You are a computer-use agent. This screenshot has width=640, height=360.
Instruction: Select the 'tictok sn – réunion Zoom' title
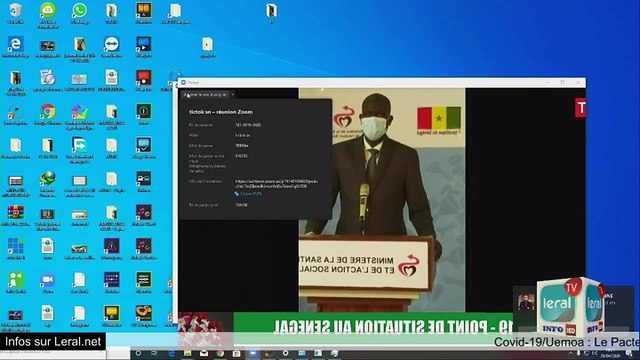pyautogui.click(x=221, y=112)
